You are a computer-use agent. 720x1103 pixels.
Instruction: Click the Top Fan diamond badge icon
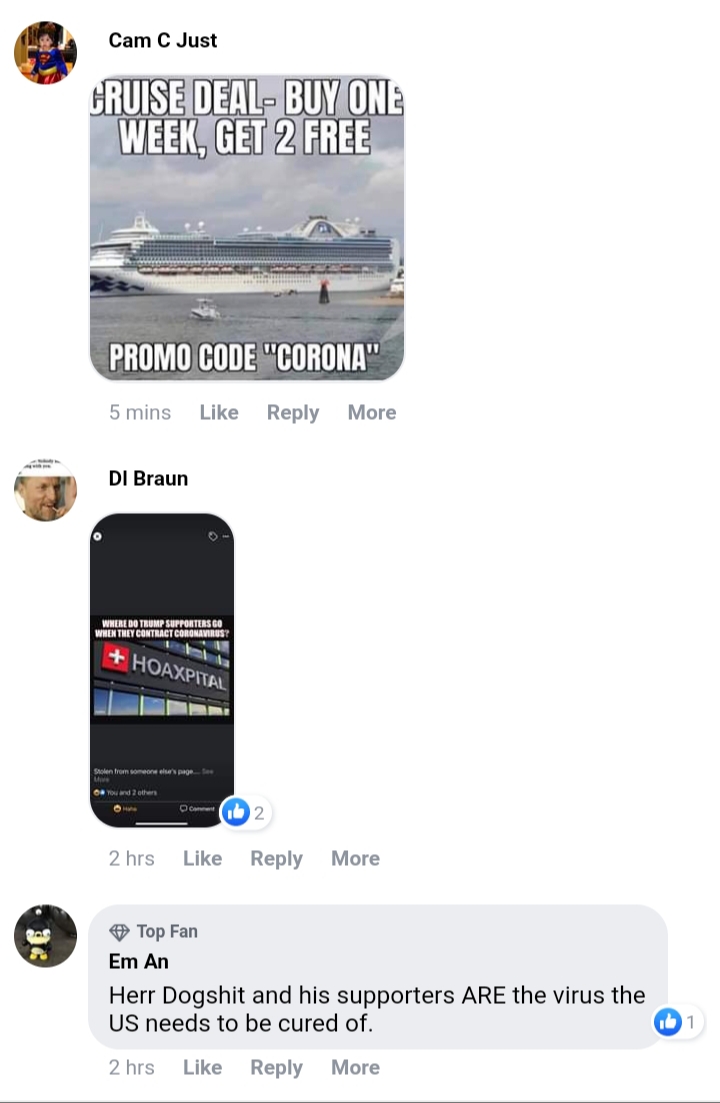(120, 932)
